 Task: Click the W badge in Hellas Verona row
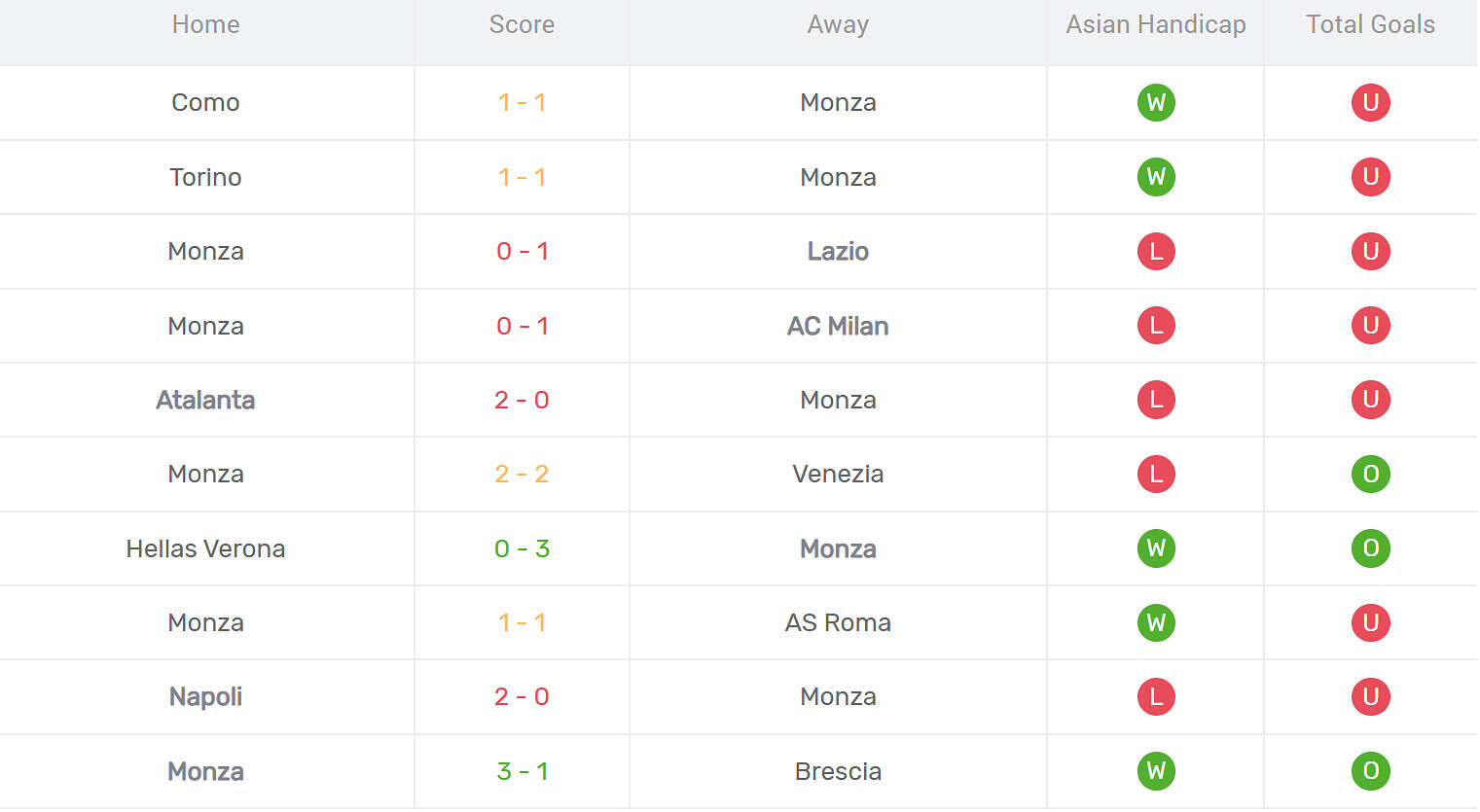tap(1156, 548)
